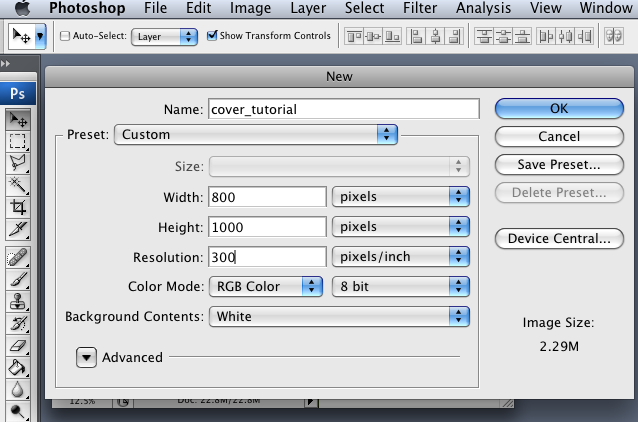The width and height of the screenshot is (638, 422).
Task: Open the RGB Color mode dropdown
Action: [x=266, y=286]
